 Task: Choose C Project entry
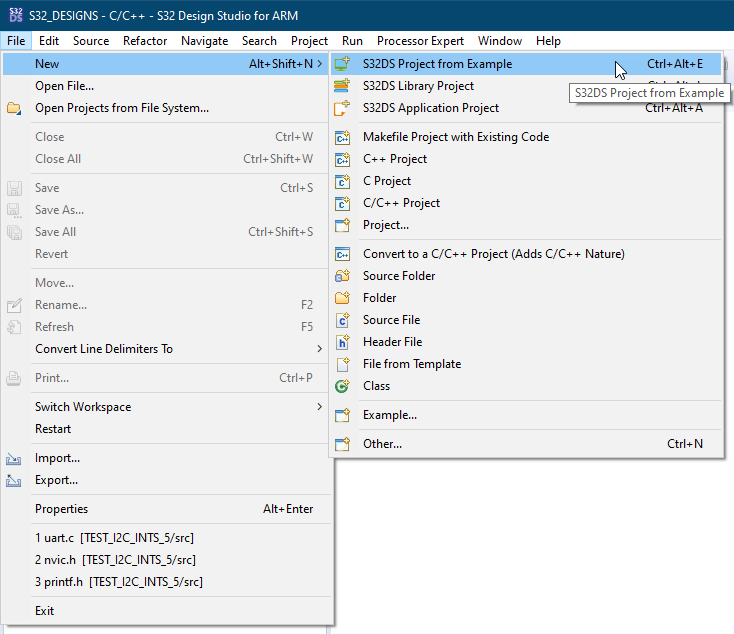pyautogui.click(x=526, y=181)
